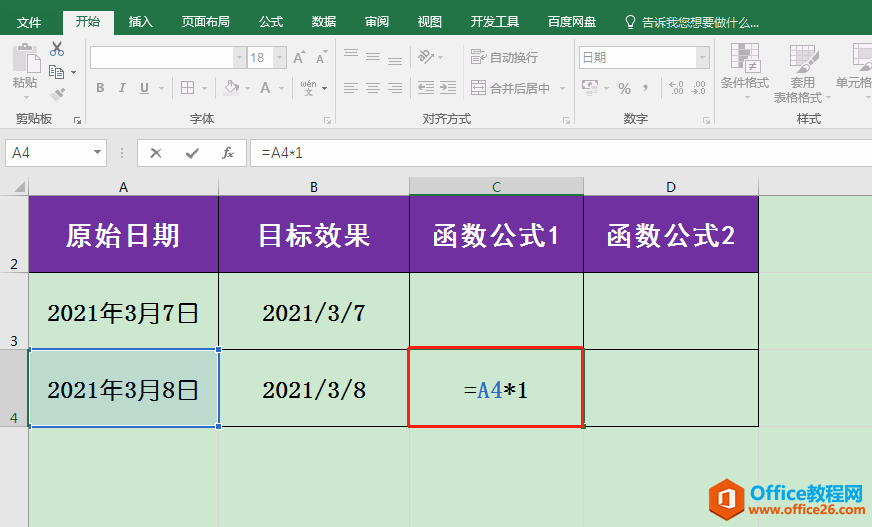Decrease font size with smaller A icon

pos(321,57)
